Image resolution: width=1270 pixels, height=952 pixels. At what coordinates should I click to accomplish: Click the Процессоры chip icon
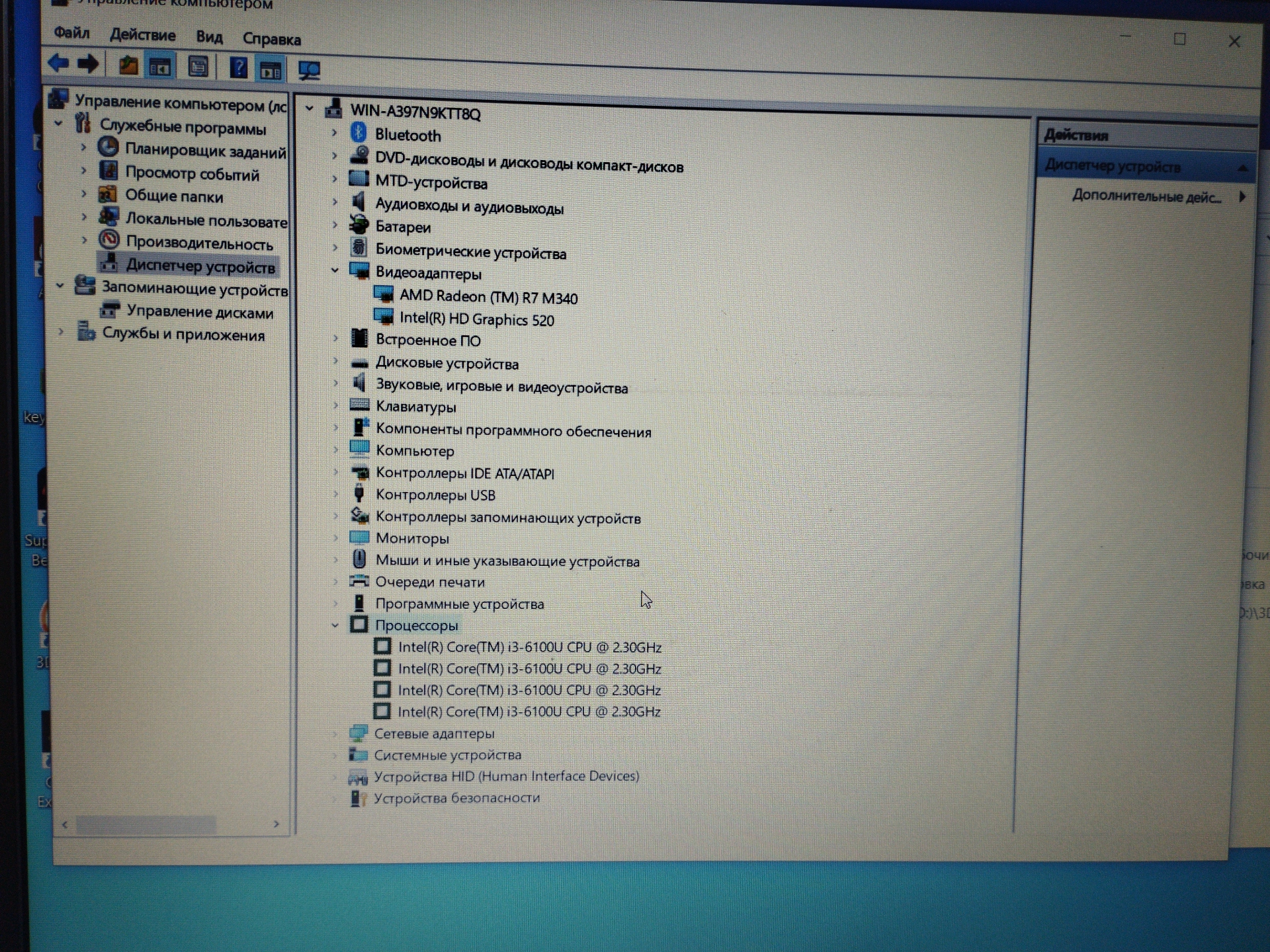[x=359, y=624]
